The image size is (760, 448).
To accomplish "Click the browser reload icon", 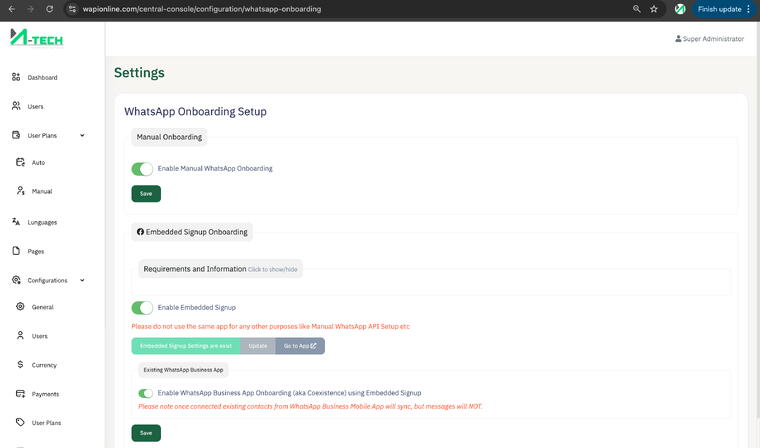I will (48, 9).
